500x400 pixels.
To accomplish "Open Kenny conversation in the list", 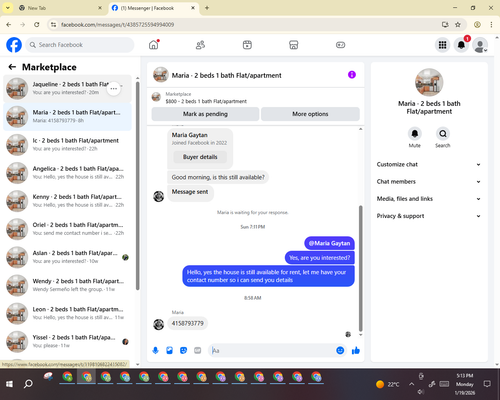I will [67, 201].
